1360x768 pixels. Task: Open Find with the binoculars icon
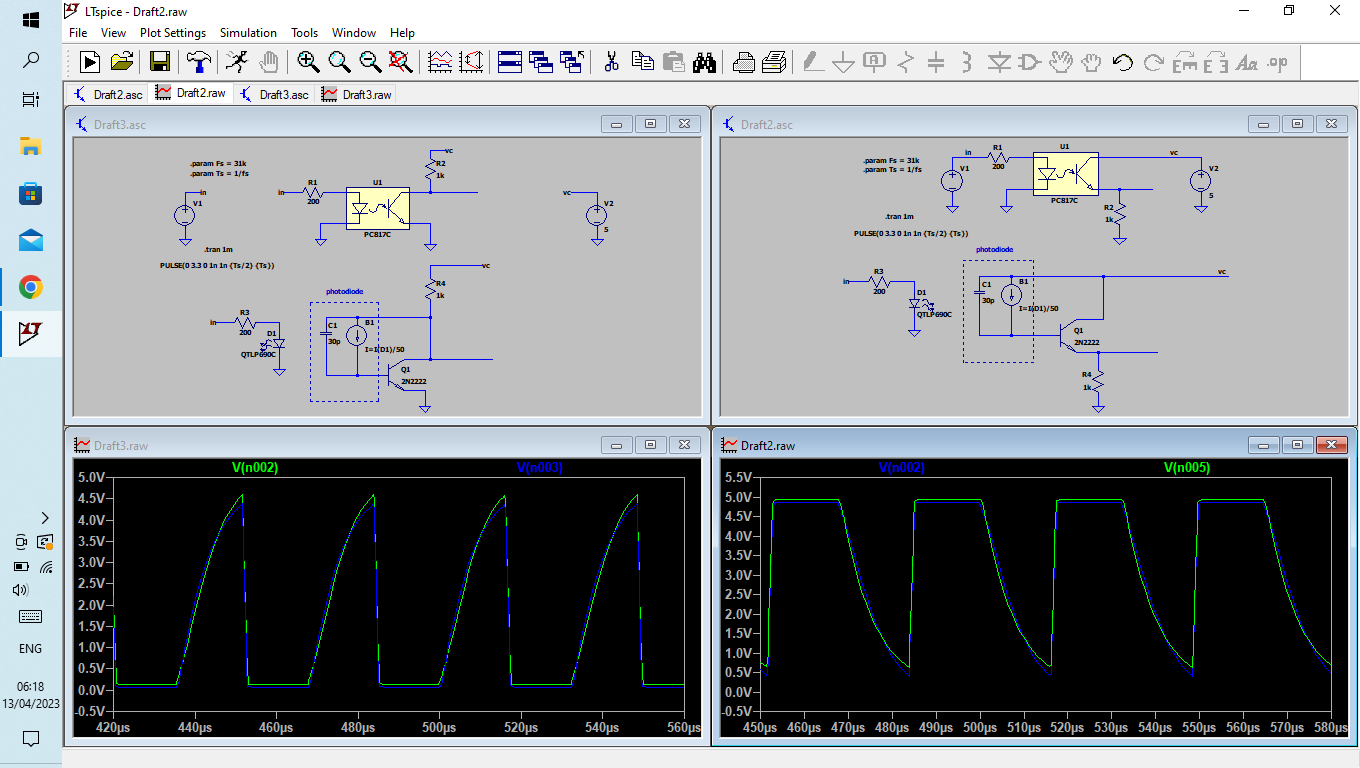point(705,62)
